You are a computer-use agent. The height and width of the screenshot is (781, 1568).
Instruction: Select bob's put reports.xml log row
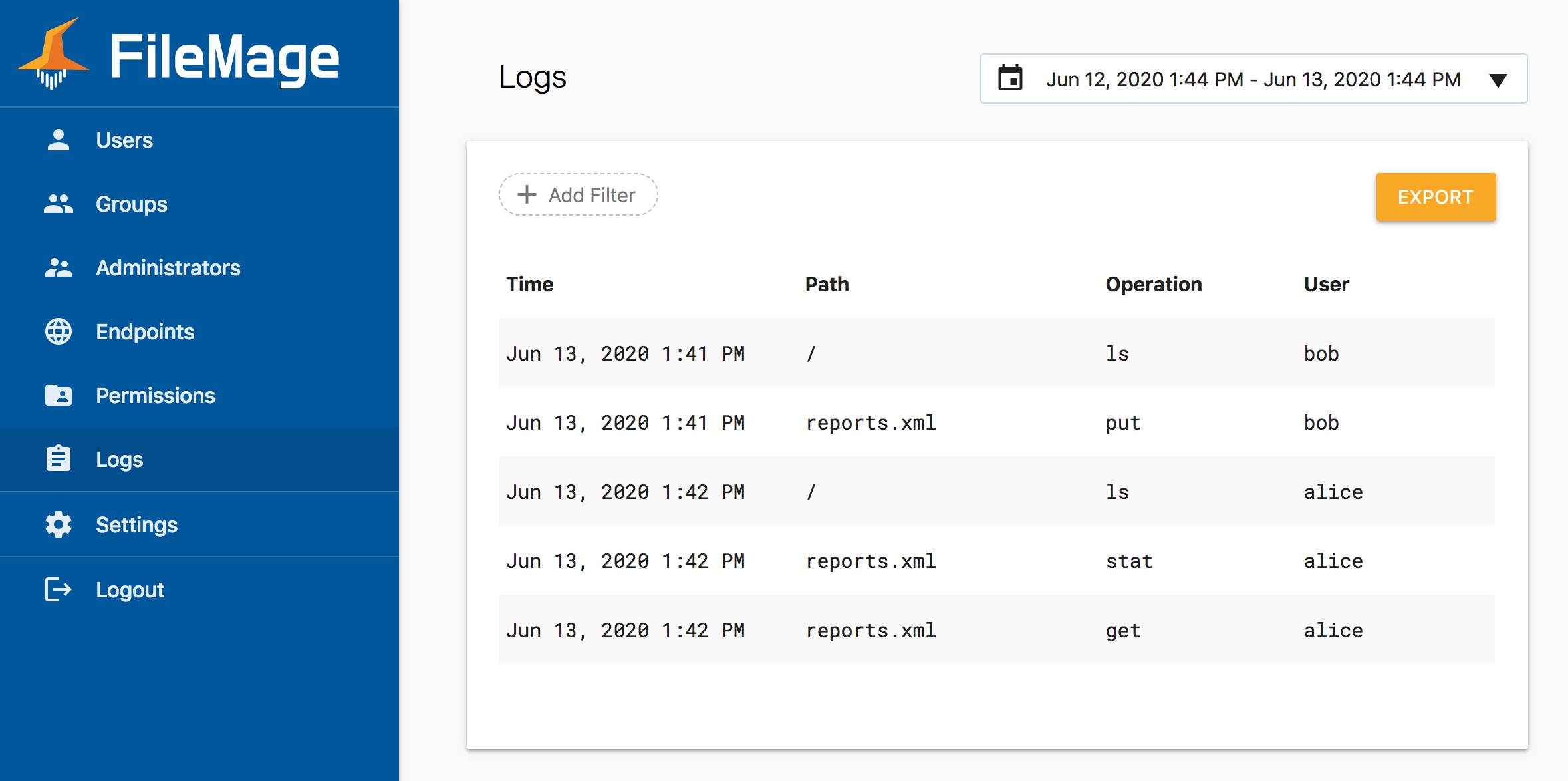coord(996,422)
